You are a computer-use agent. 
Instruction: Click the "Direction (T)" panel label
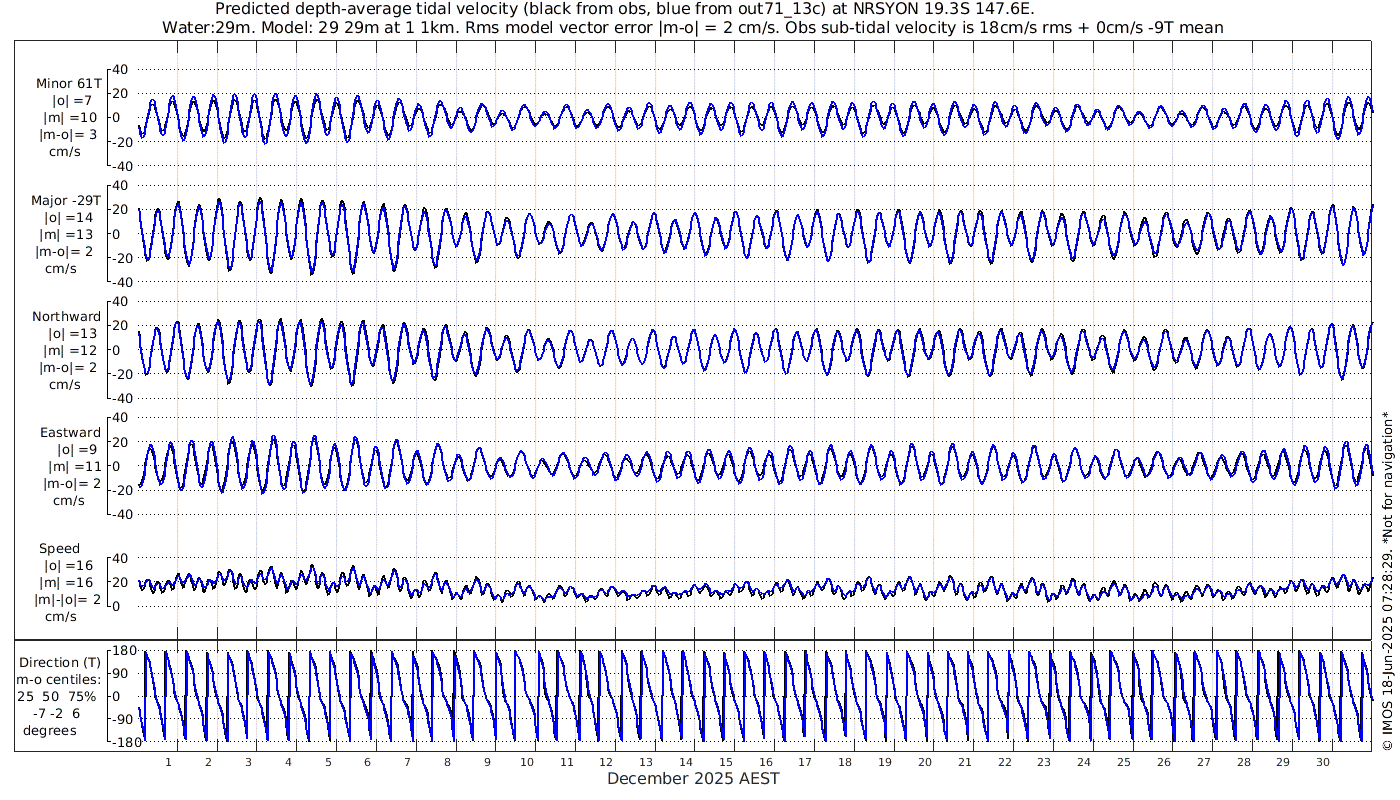60,662
